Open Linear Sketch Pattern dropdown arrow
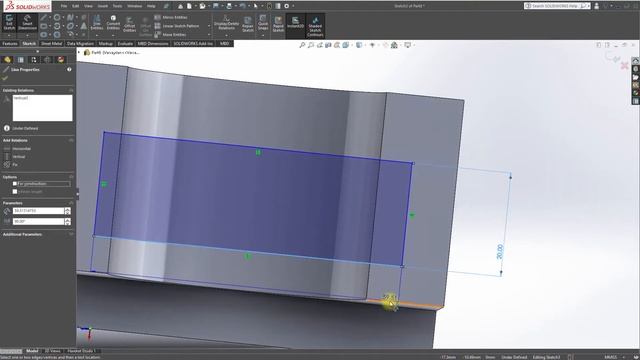 click(x=209, y=26)
